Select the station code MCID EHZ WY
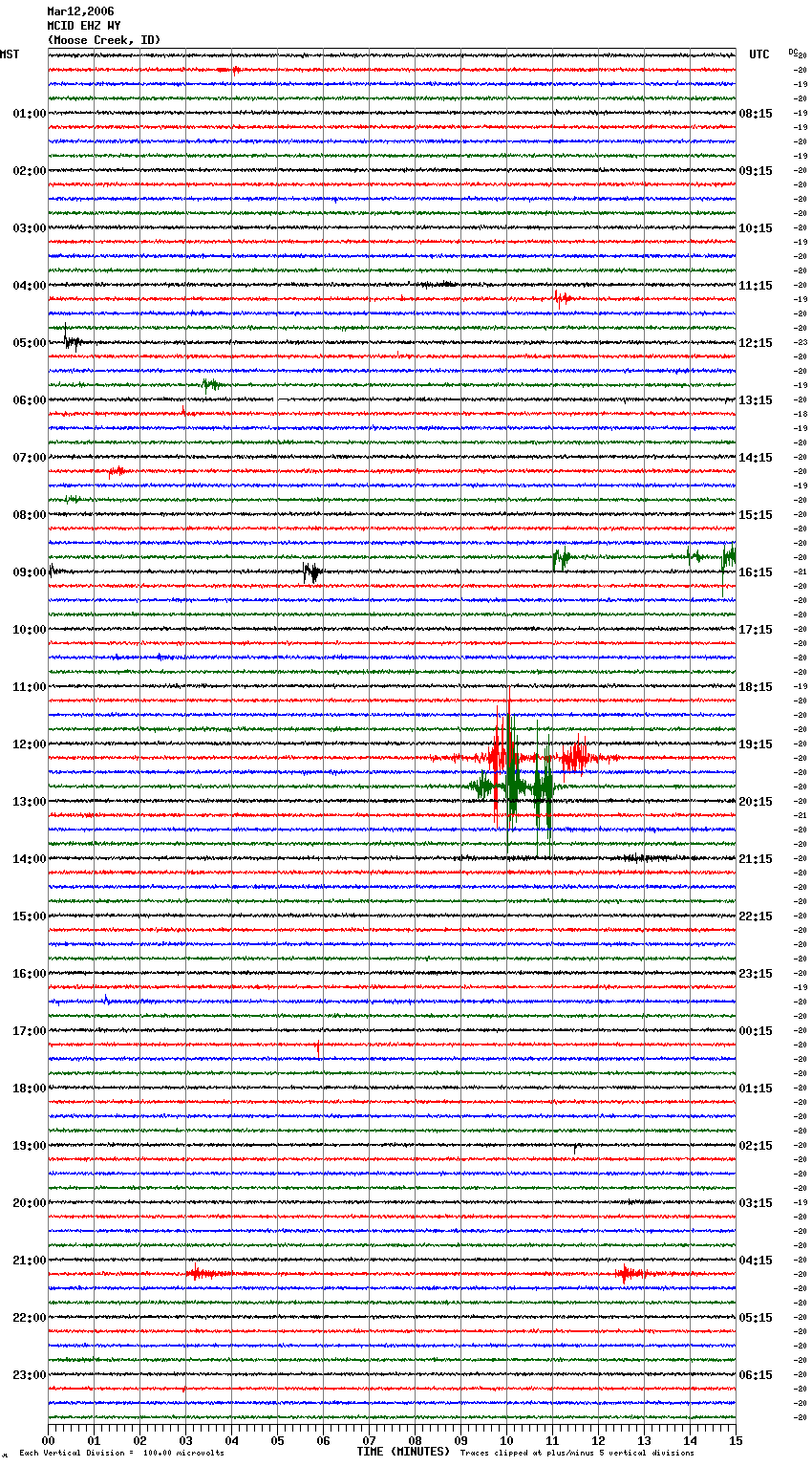Screen dimensions: 812x1466 click(x=84, y=26)
